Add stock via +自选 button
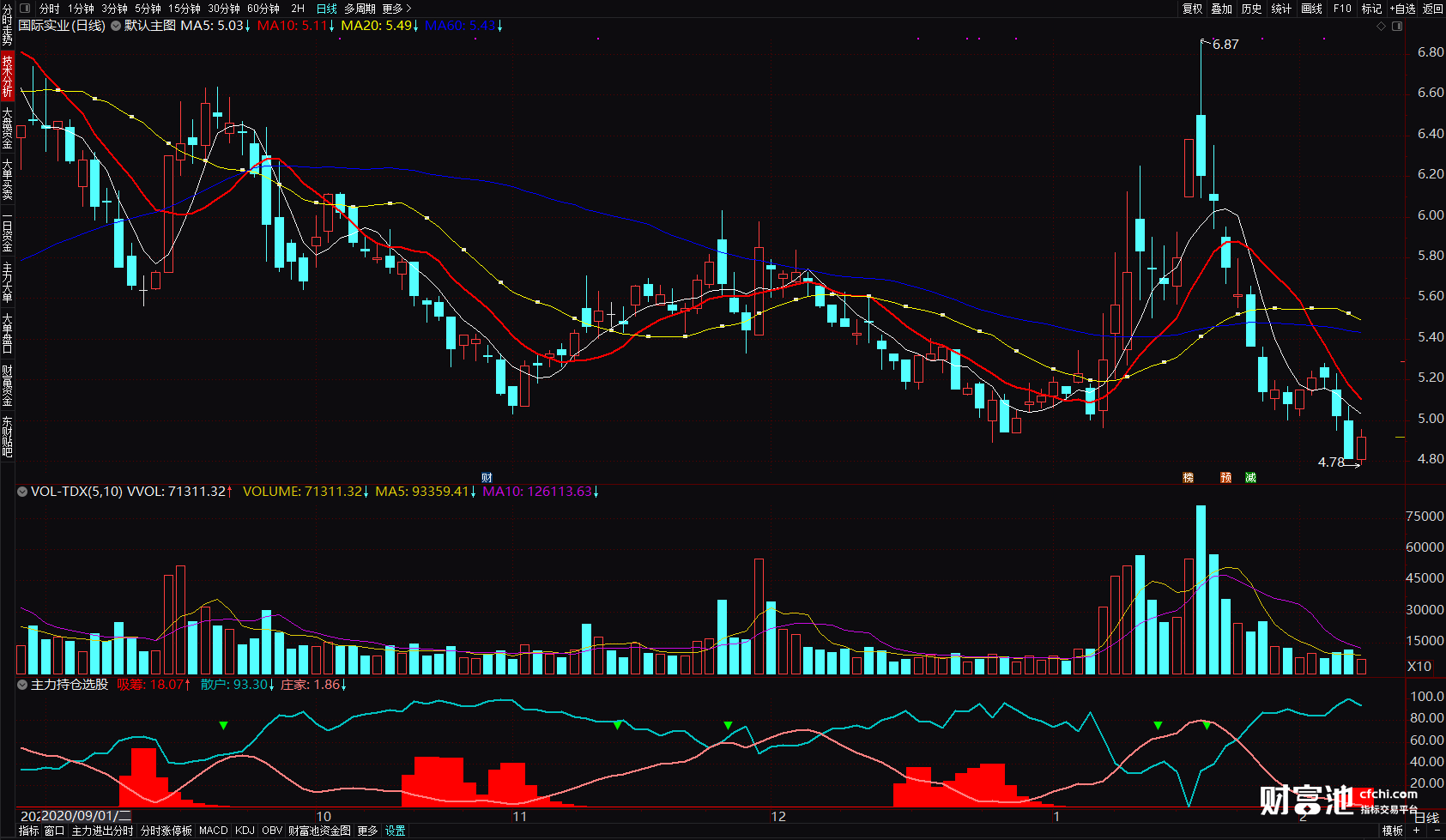This screenshot has height=840, width=1446. pos(1402,9)
